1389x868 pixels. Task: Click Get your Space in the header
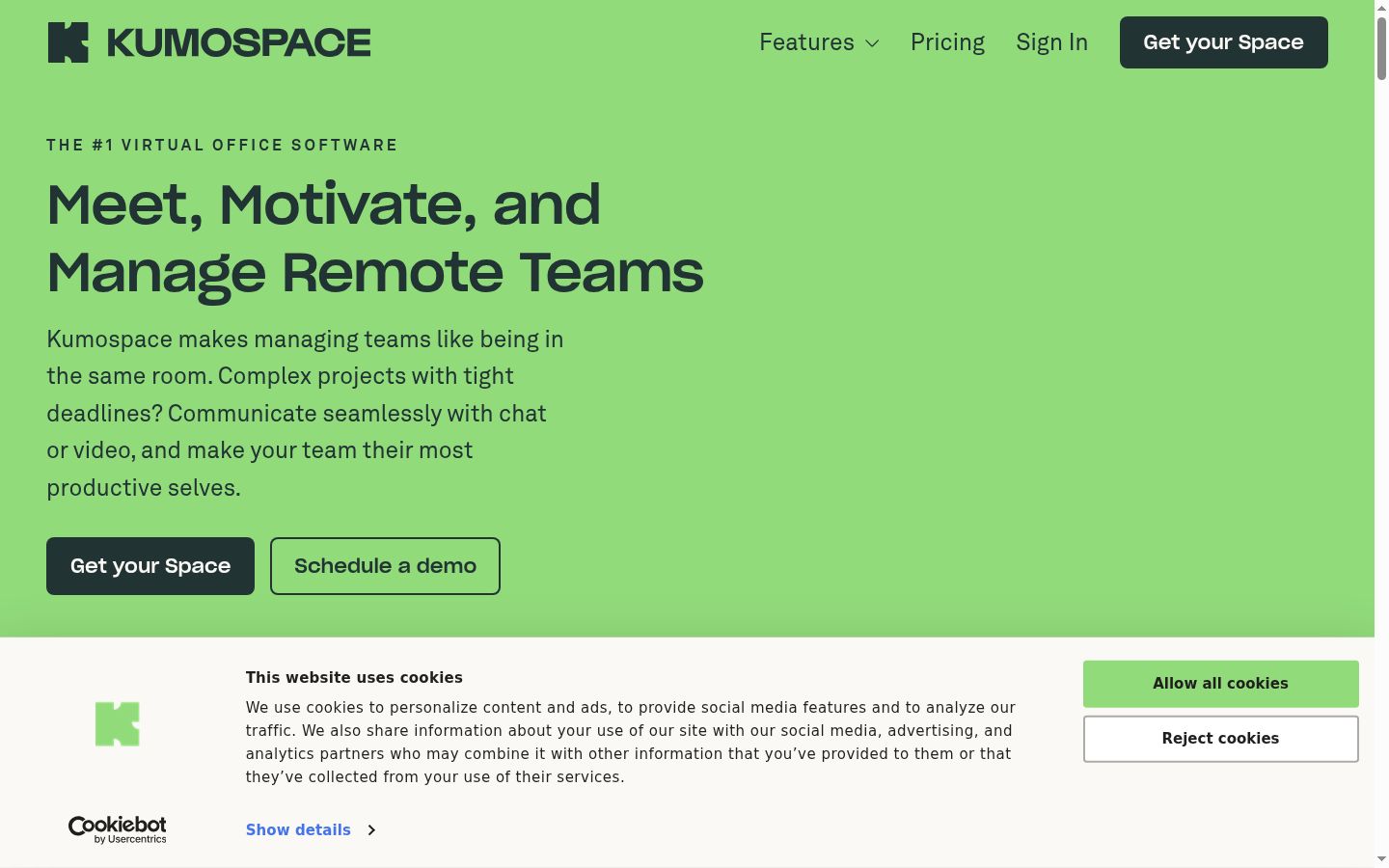pyautogui.click(x=1223, y=42)
